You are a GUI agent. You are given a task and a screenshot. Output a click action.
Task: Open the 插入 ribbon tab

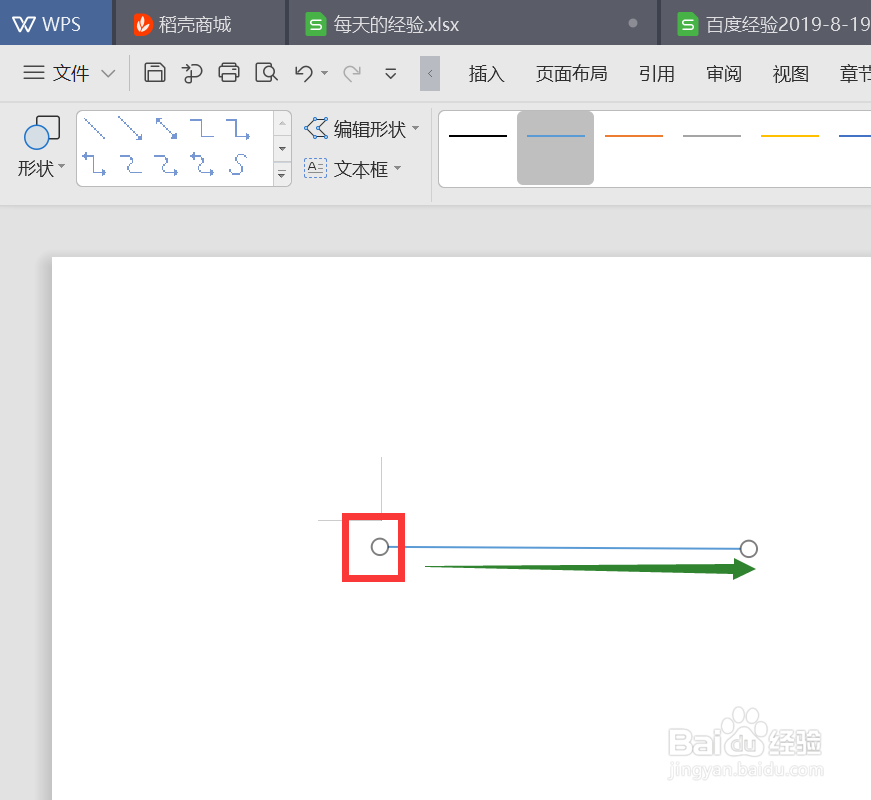point(486,73)
